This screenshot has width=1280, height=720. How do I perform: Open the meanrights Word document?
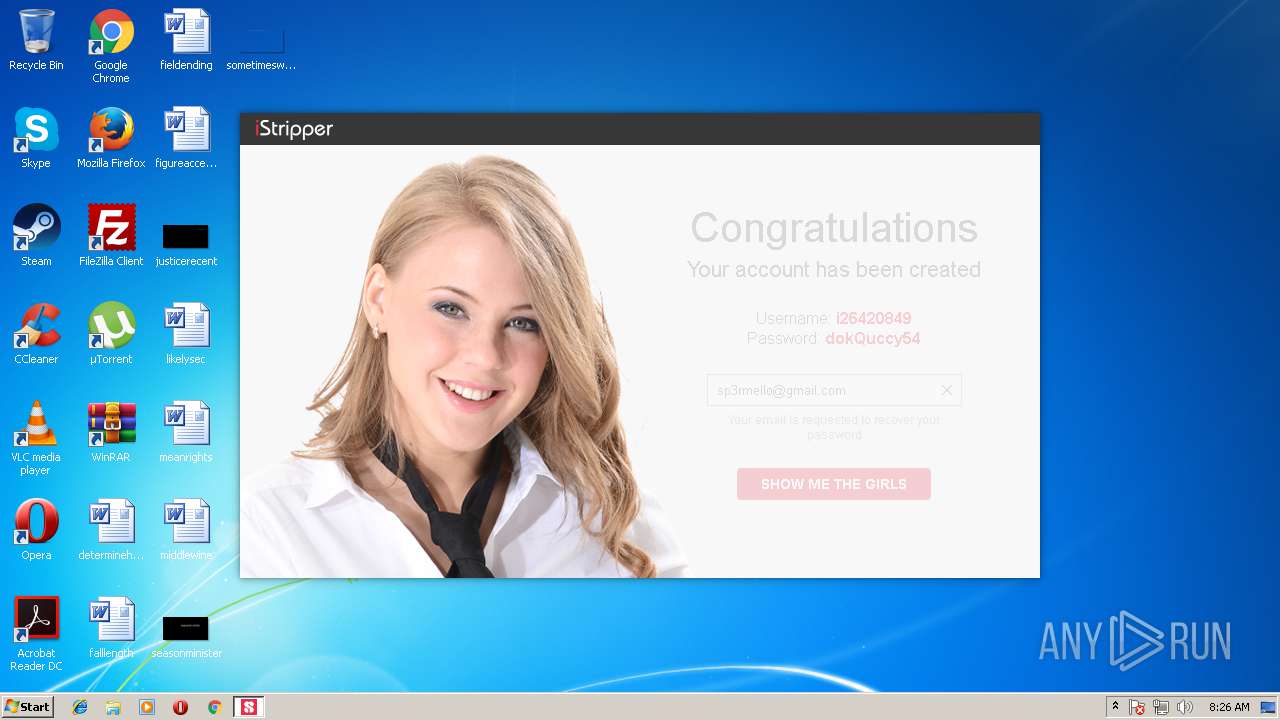[186, 432]
